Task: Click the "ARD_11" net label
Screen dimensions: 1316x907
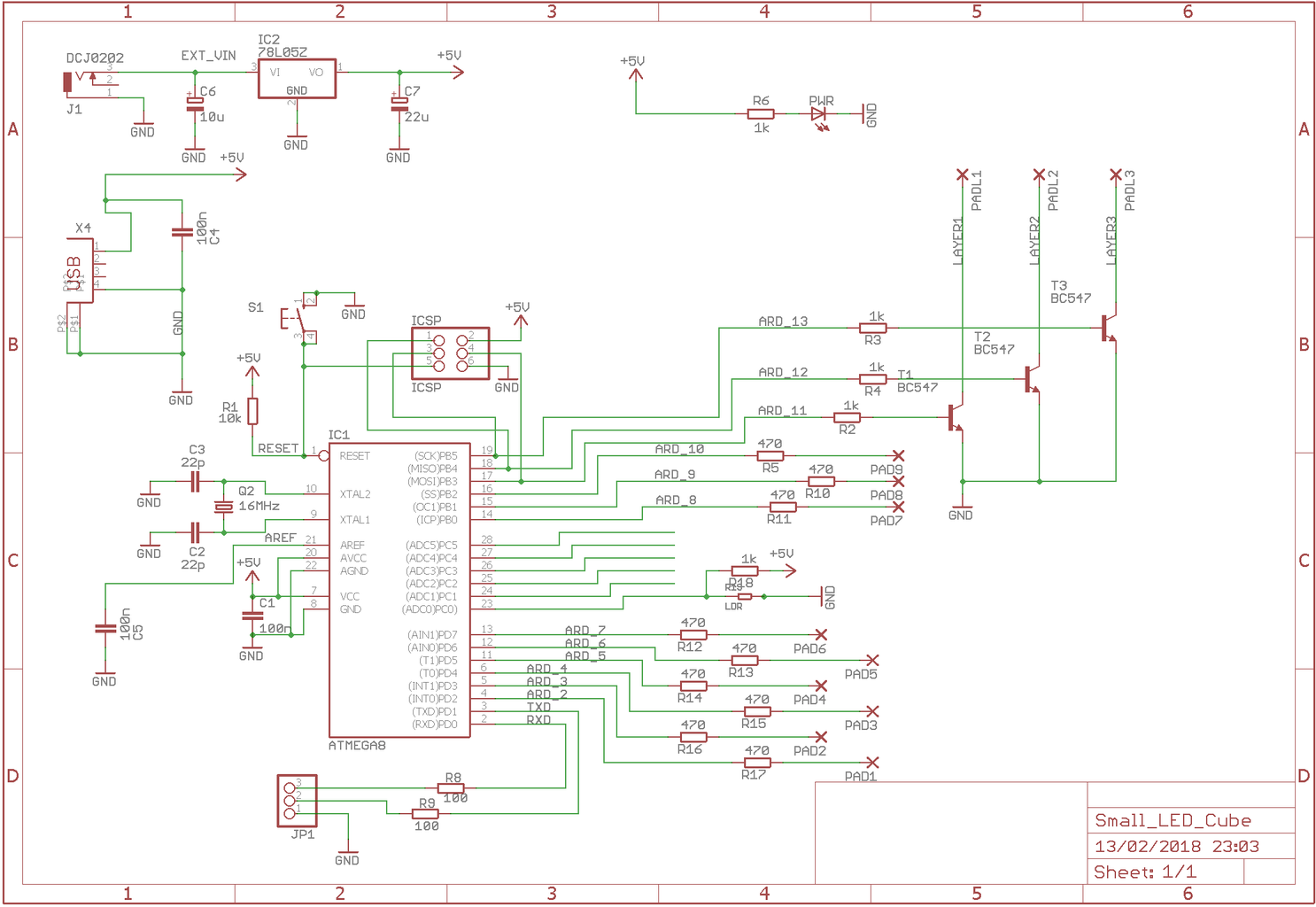Action: click(782, 411)
